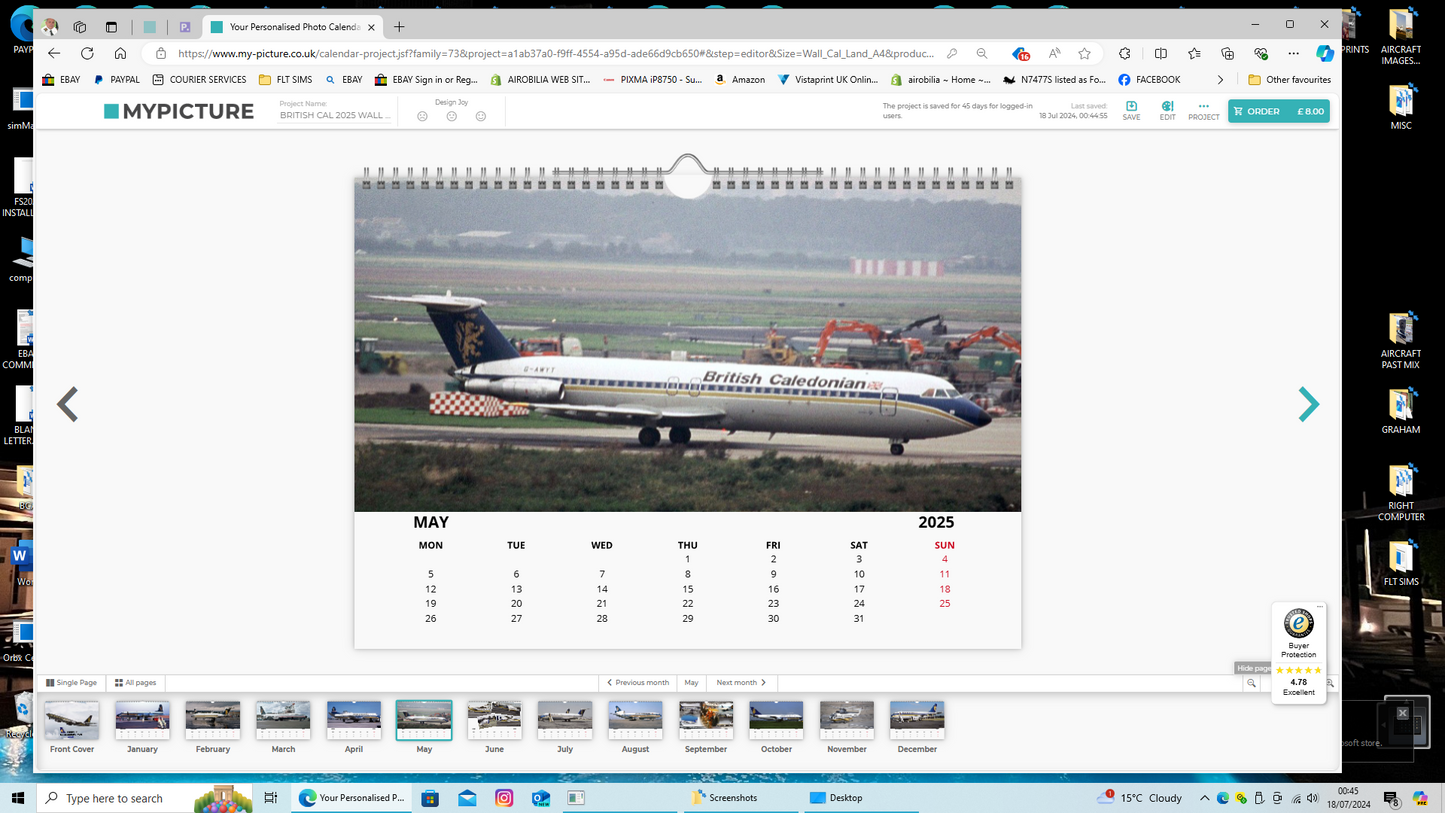Image resolution: width=1445 pixels, height=813 pixels.
Task: Open the PROJECT options menu
Action: tap(1203, 110)
